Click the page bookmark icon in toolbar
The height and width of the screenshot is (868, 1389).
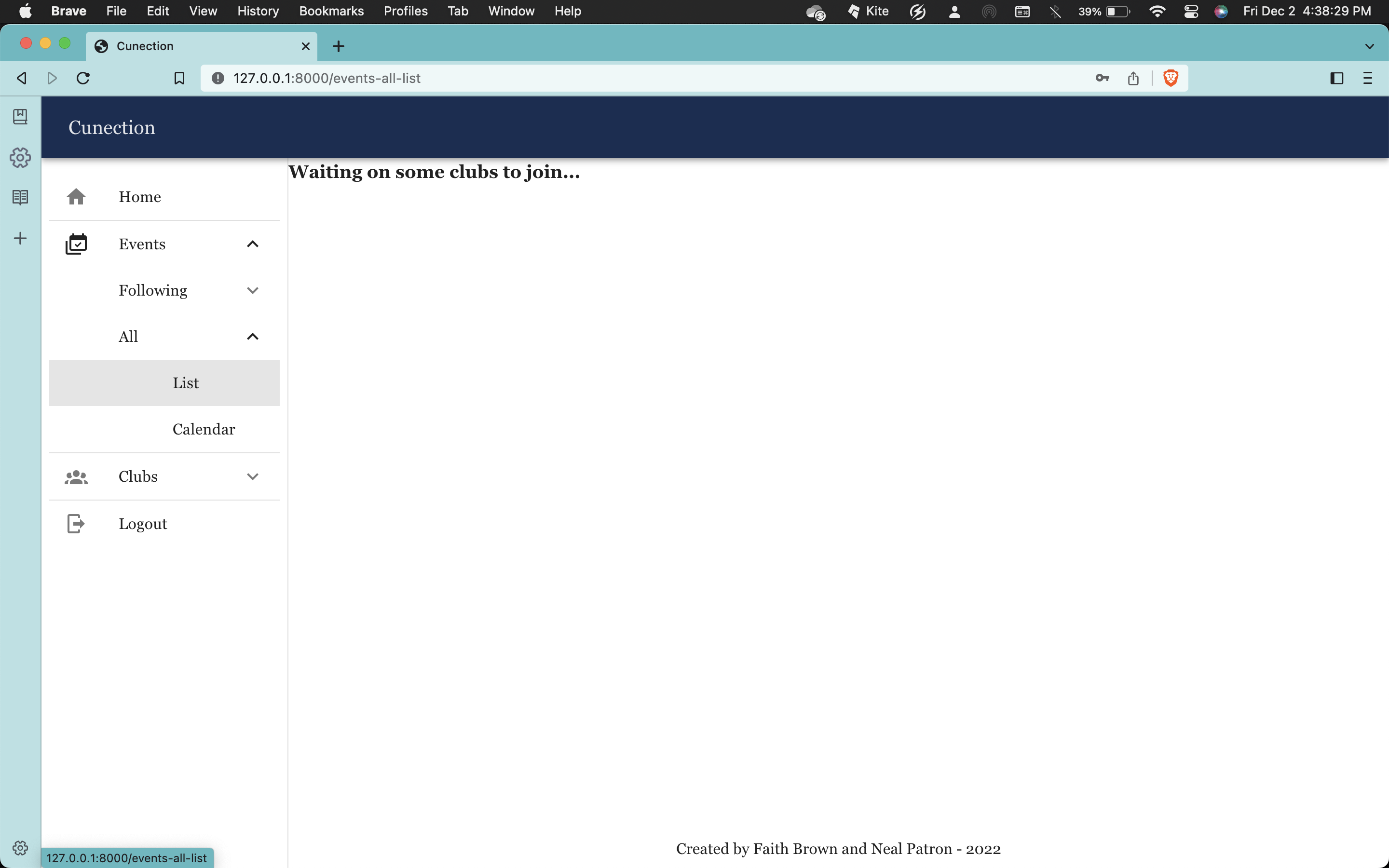[179, 78]
